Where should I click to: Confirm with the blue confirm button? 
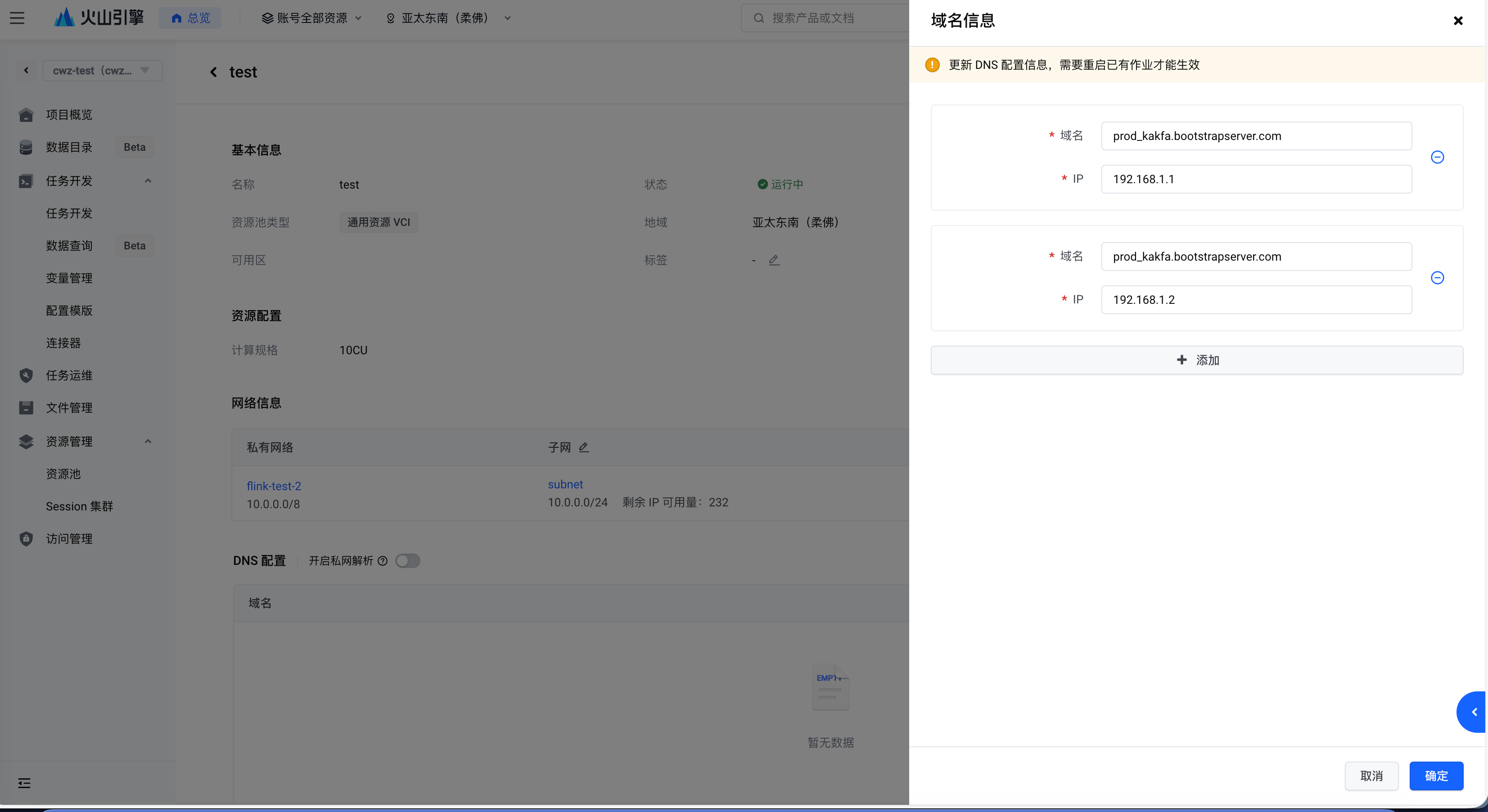pyautogui.click(x=1436, y=776)
